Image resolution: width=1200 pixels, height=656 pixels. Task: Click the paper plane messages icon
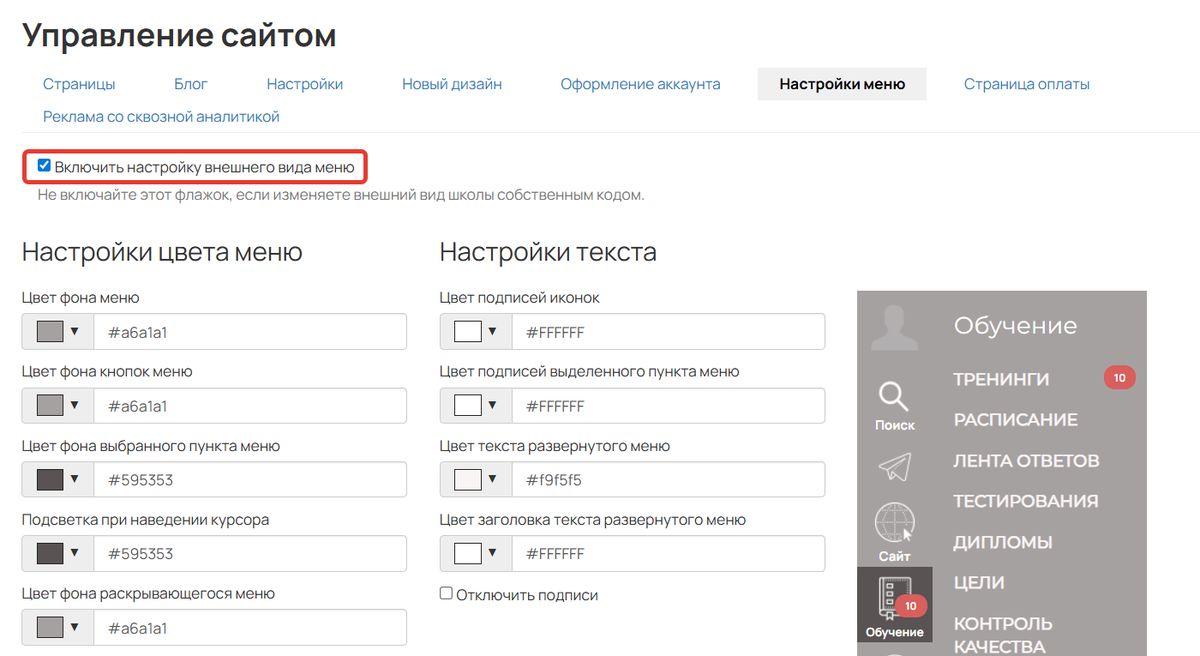point(894,467)
